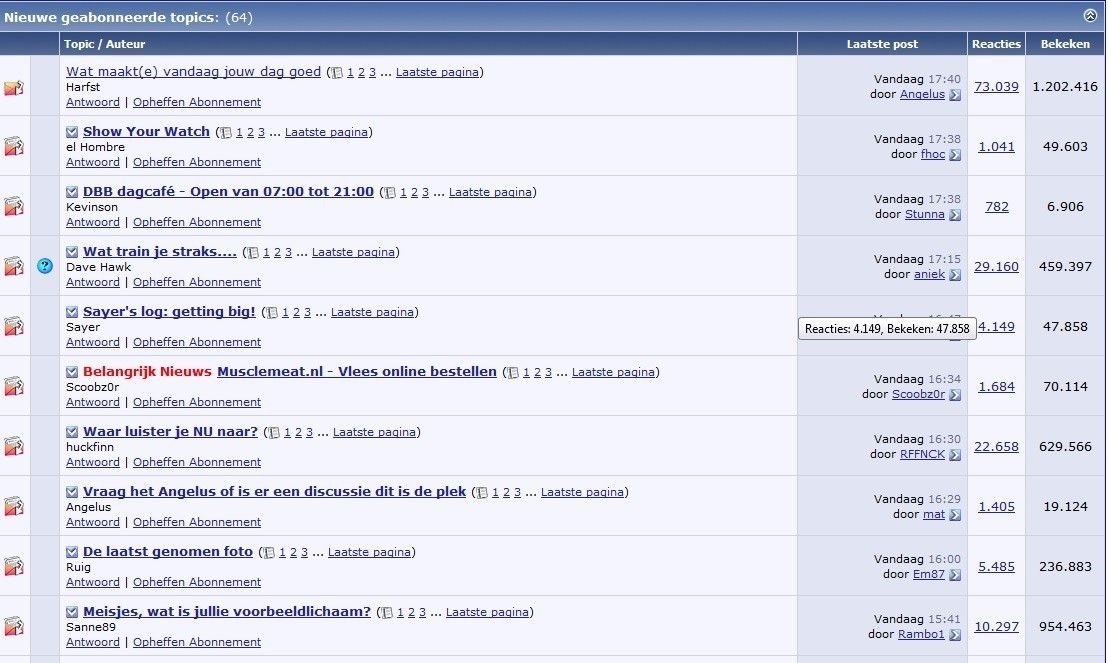Click reply count 22.658 for Waar luister je
This screenshot has width=1108, height=663.
(996, 447)
